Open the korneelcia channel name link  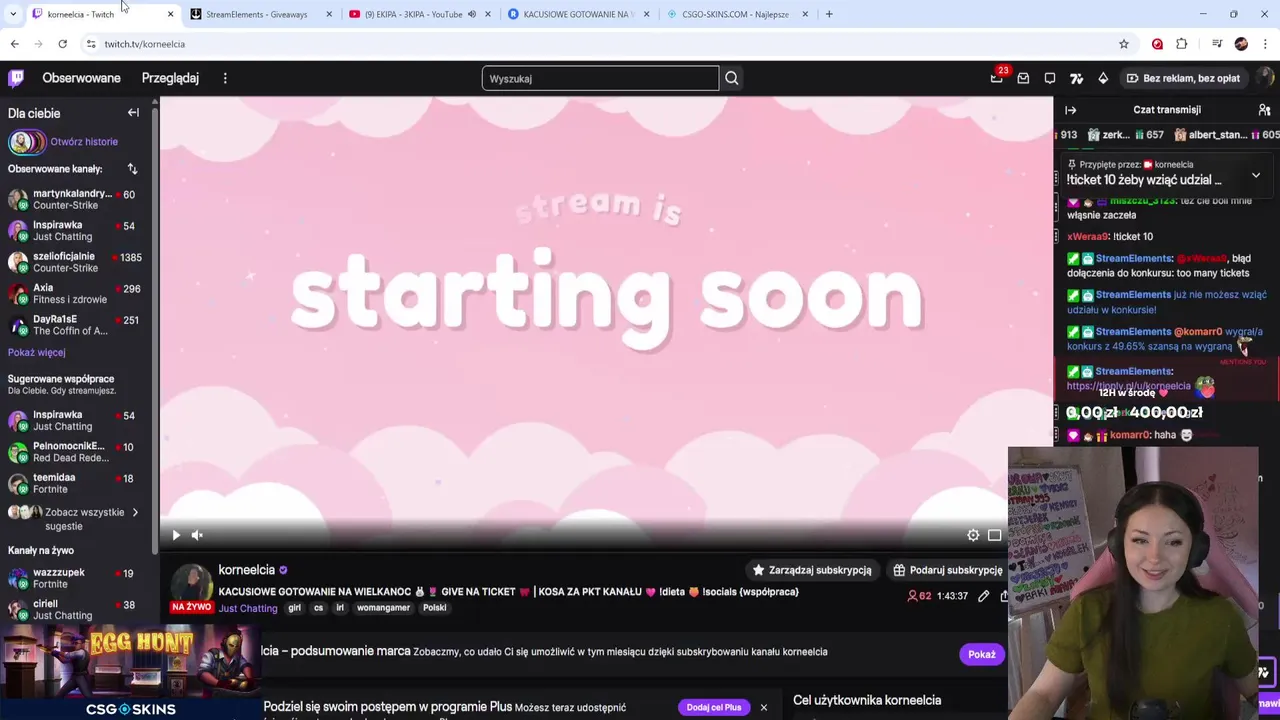tap(247, 570)
